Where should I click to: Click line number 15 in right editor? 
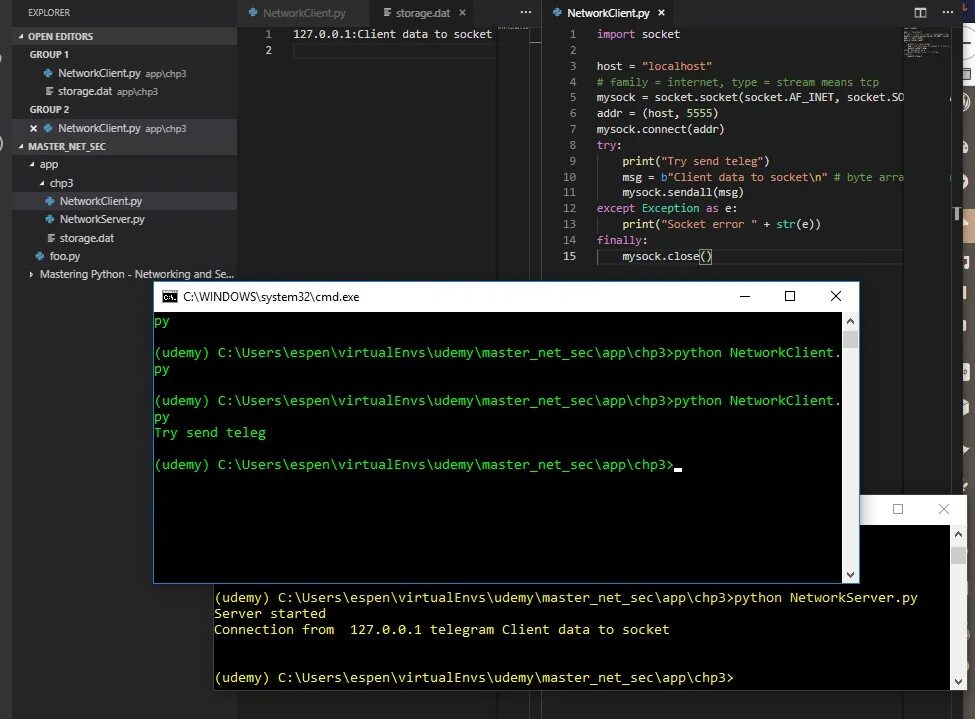[570, 256]
